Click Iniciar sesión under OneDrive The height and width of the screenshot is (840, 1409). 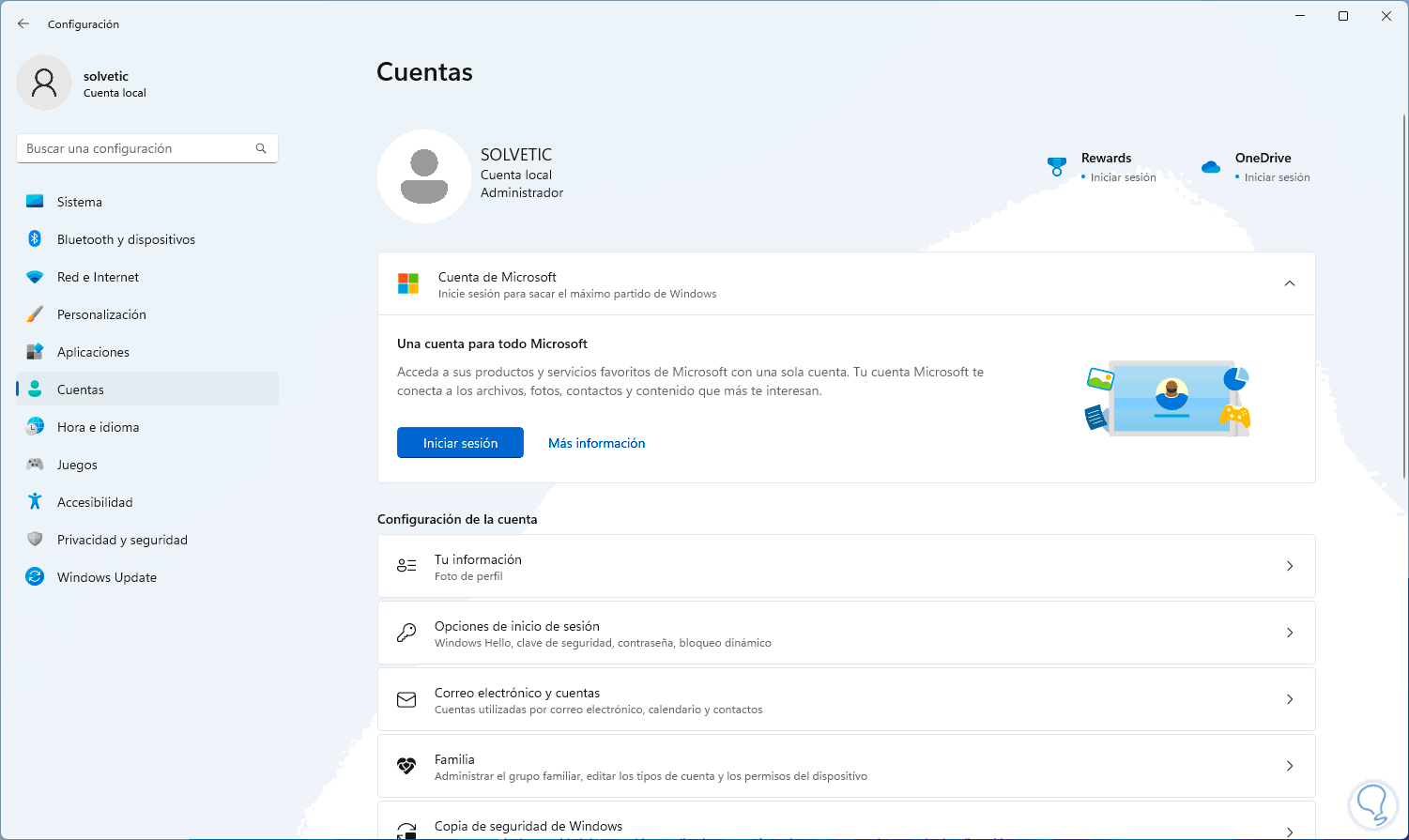[x=1278, y=177]
